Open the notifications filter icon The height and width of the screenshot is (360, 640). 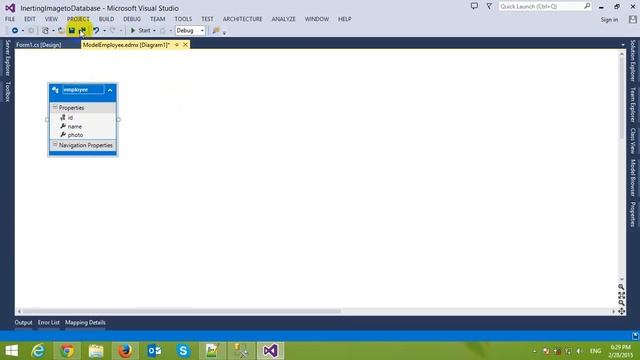click(x=489, y=6)
